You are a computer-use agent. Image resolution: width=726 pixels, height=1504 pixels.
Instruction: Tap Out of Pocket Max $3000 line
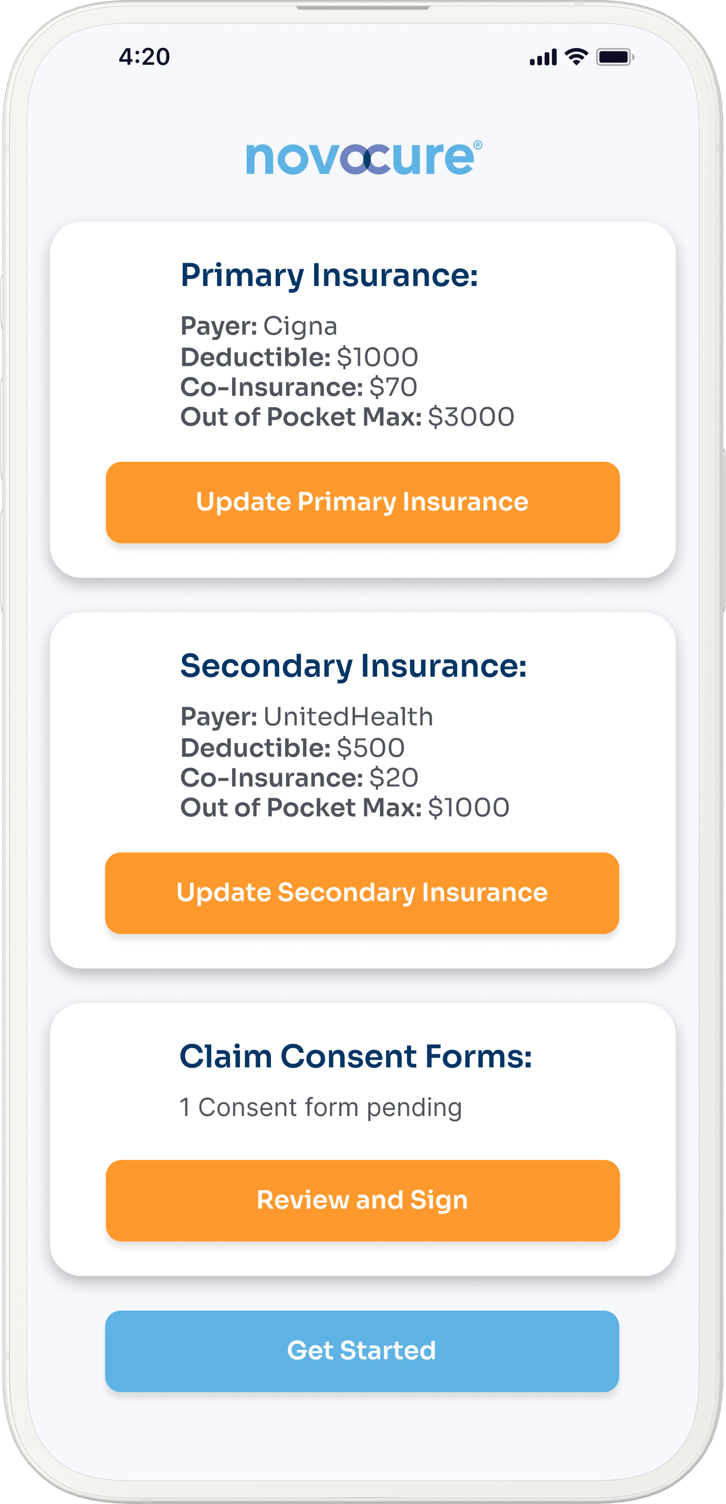coord(347,417)
